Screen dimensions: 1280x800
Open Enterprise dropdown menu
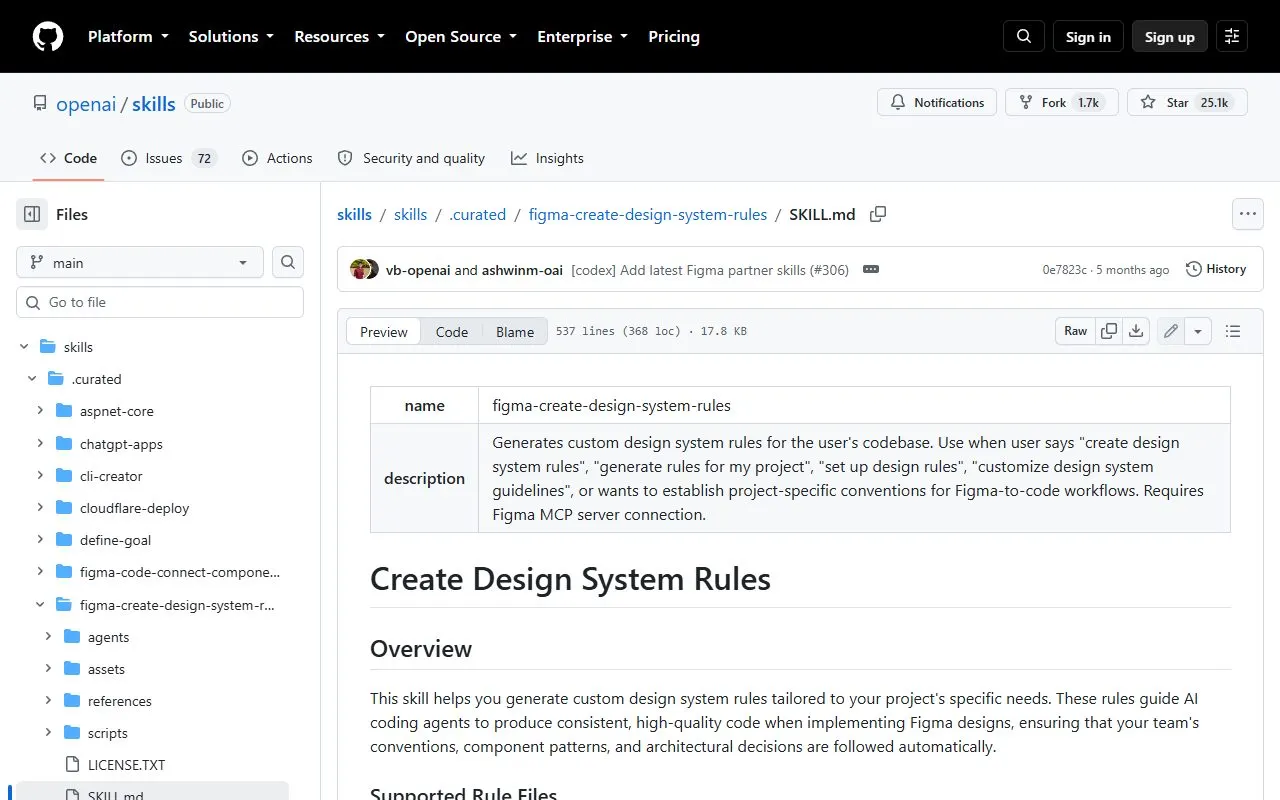(582, 37)
